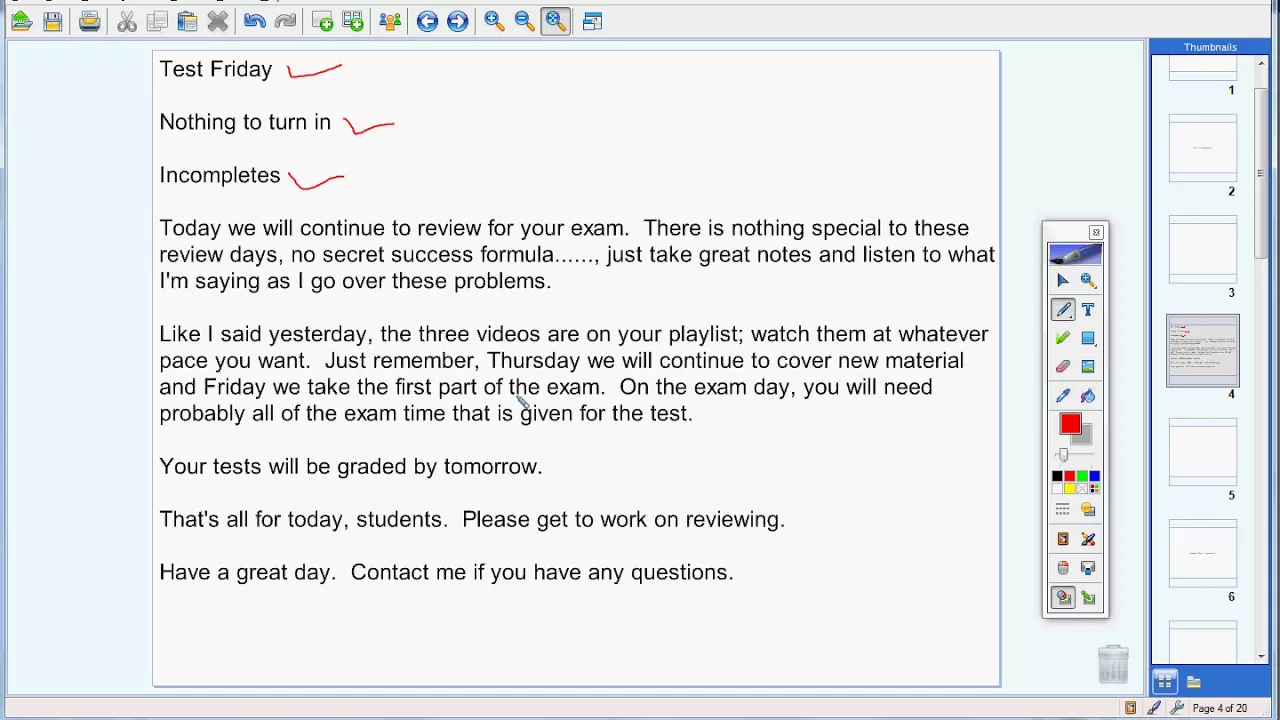Choose the Text tool

[1088, 310]
